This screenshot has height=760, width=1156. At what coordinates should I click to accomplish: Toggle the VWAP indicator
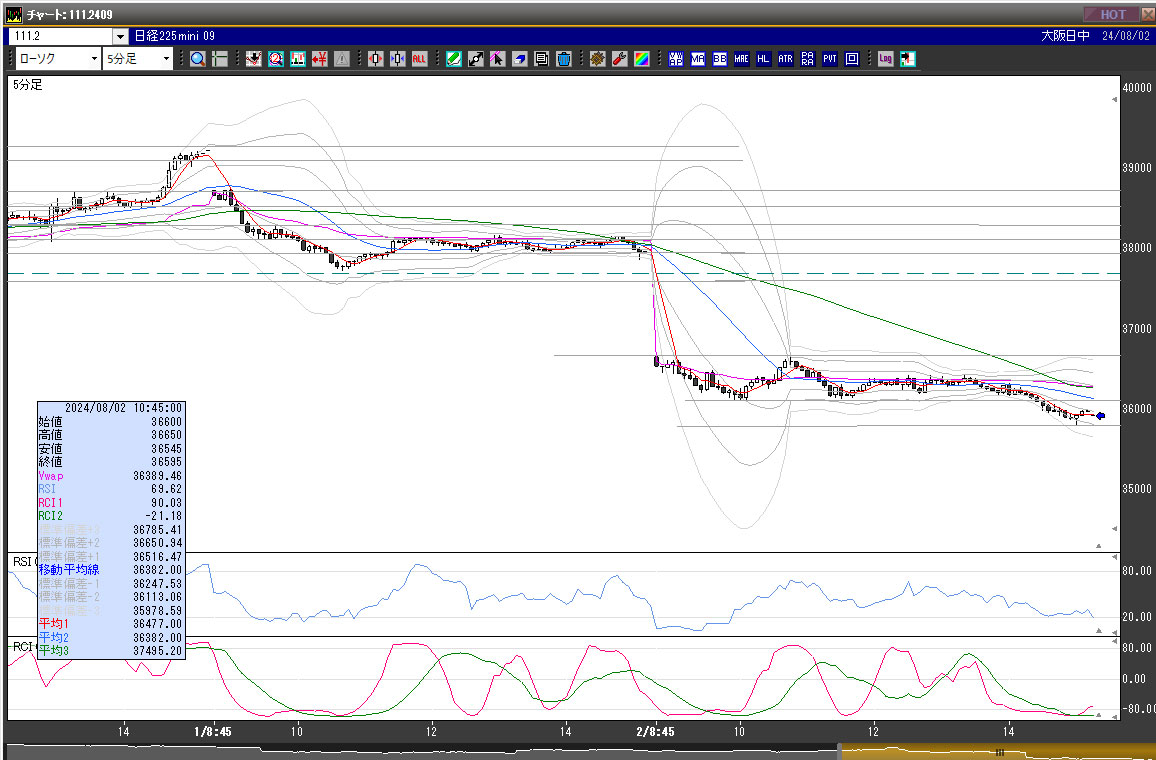point(675,59)
